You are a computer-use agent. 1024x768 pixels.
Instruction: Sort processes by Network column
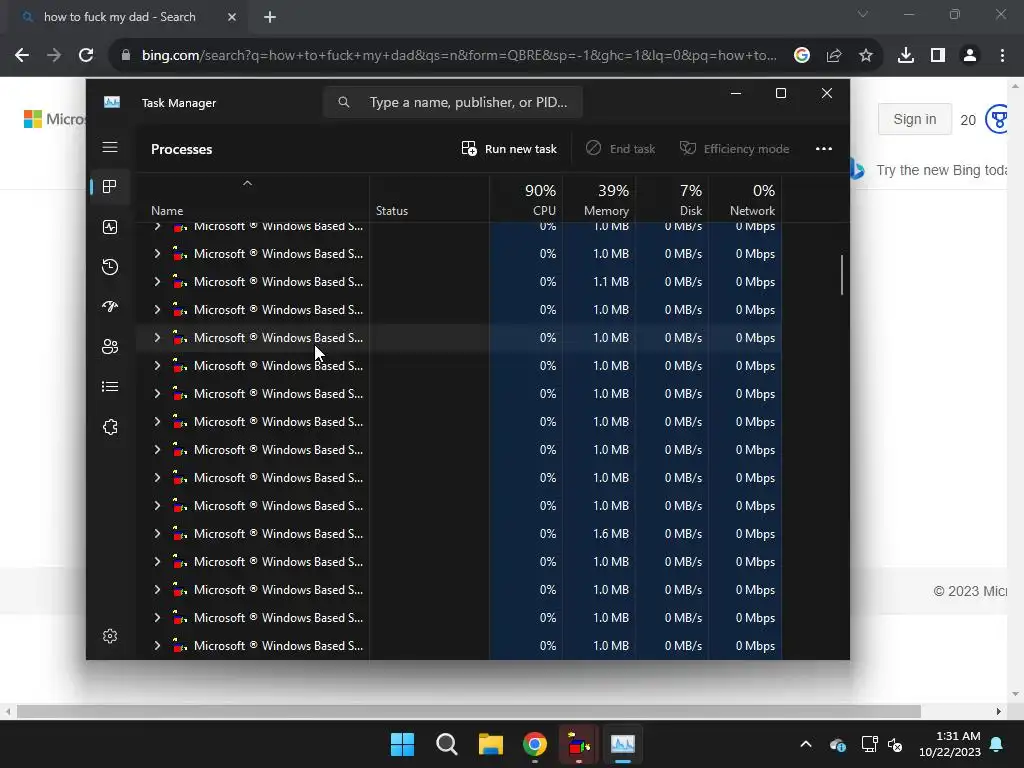tap(745, 199)
